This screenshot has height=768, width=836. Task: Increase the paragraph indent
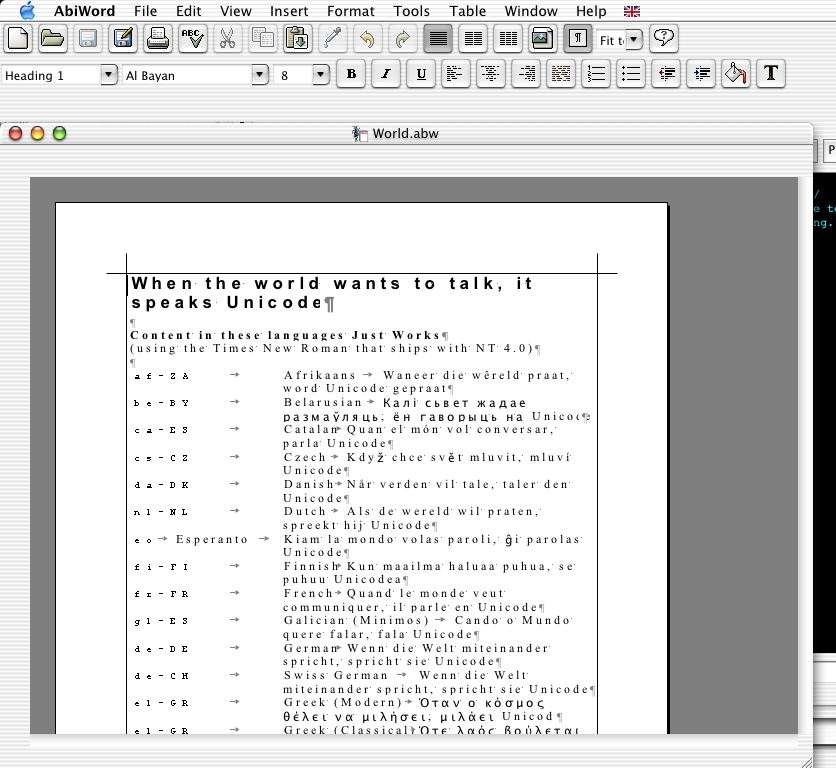[701, 74]
